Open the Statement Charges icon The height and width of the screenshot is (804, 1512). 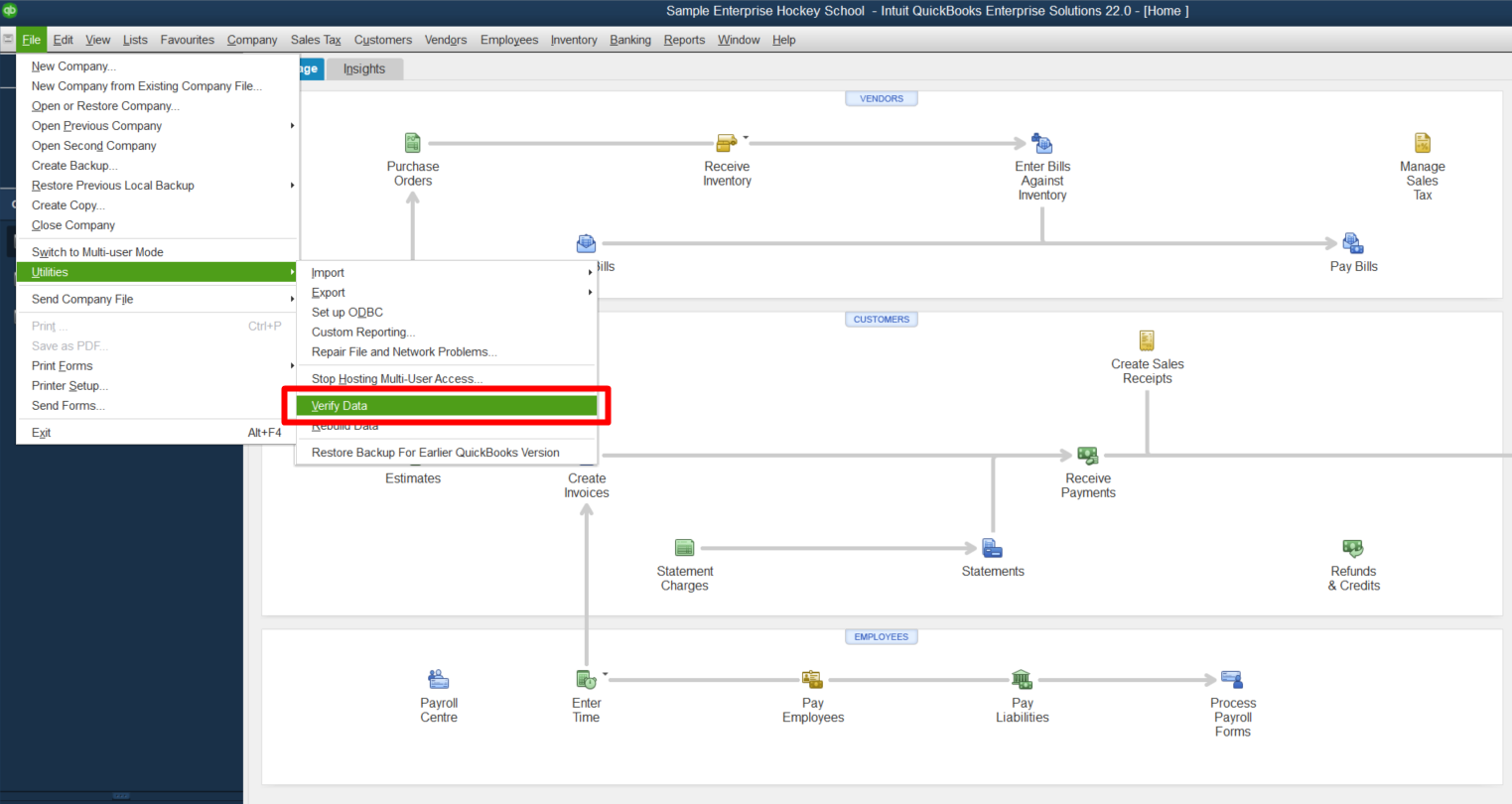(684, 548)
